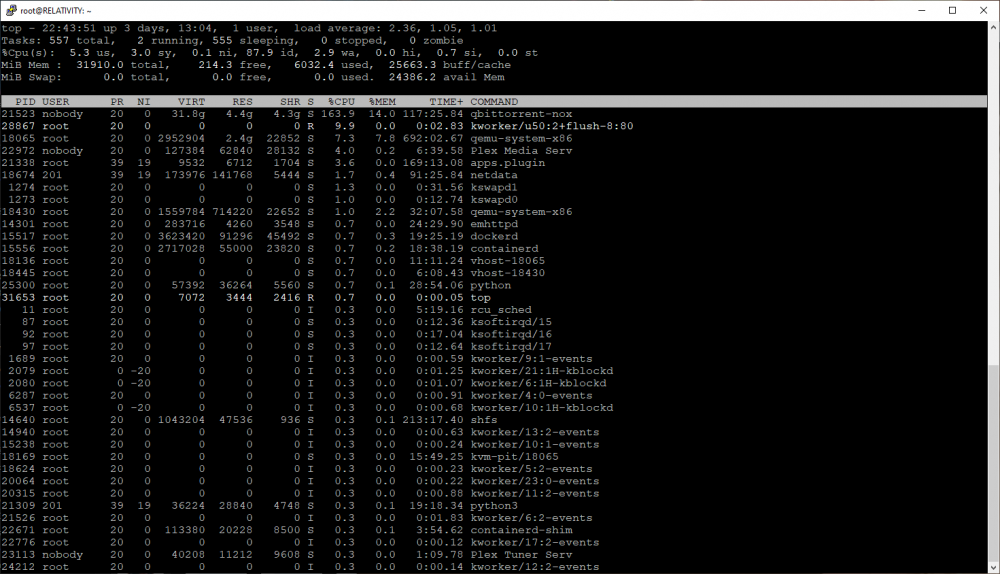
Task: Click the 31910.0 total memory value
Action: (100, 64)
